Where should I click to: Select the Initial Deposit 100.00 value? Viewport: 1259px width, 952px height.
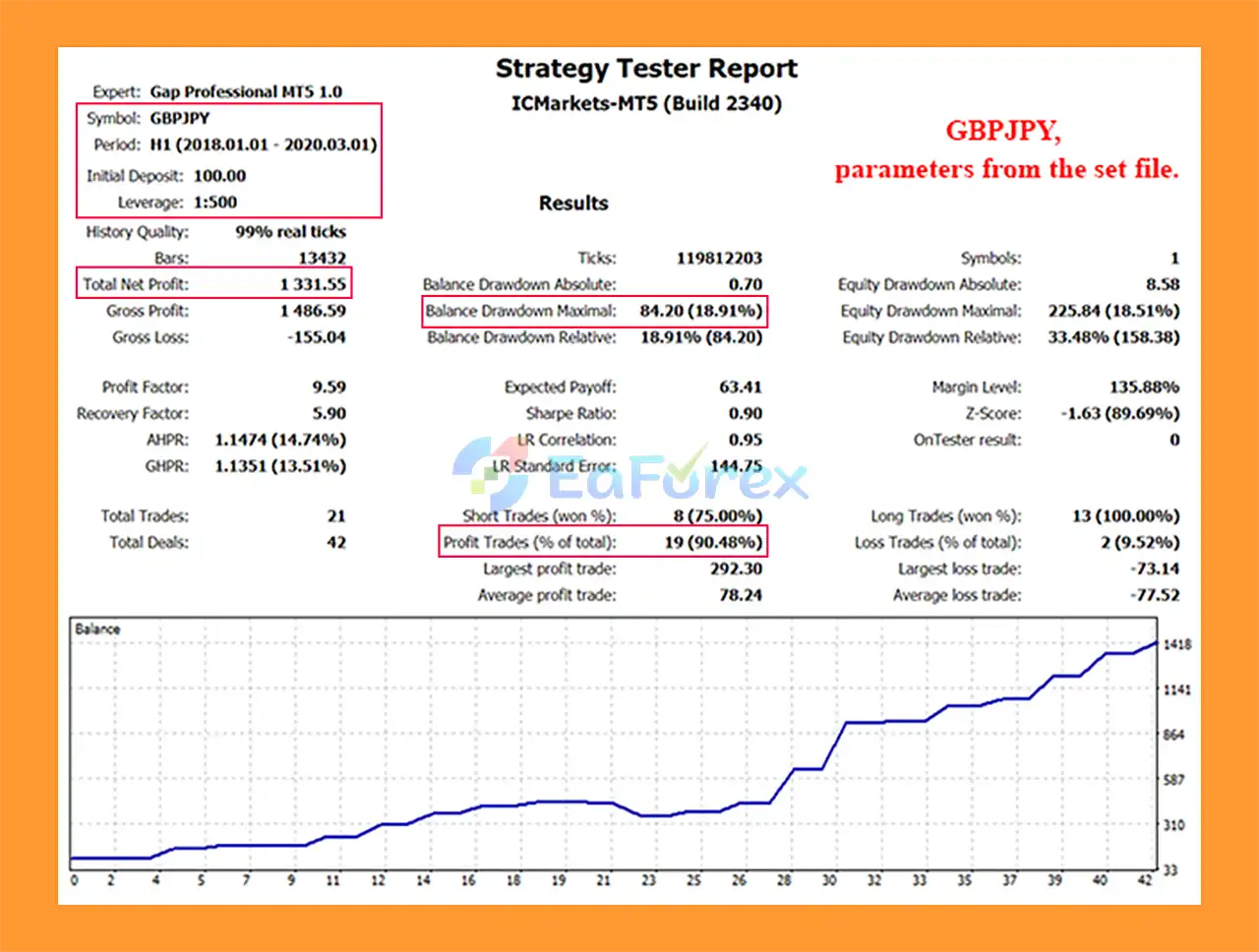219,176
